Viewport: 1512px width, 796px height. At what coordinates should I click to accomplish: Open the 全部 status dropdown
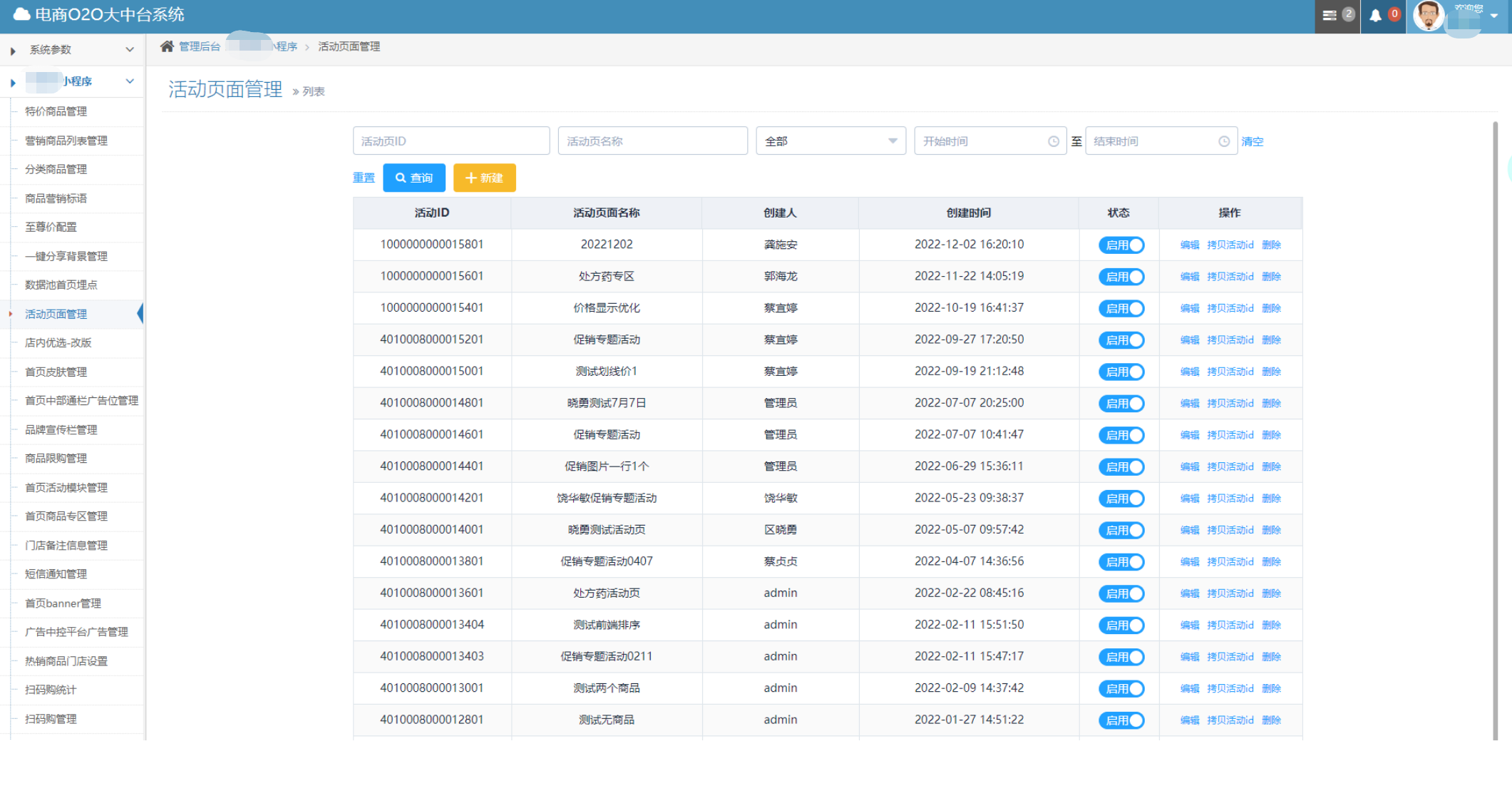830,141
